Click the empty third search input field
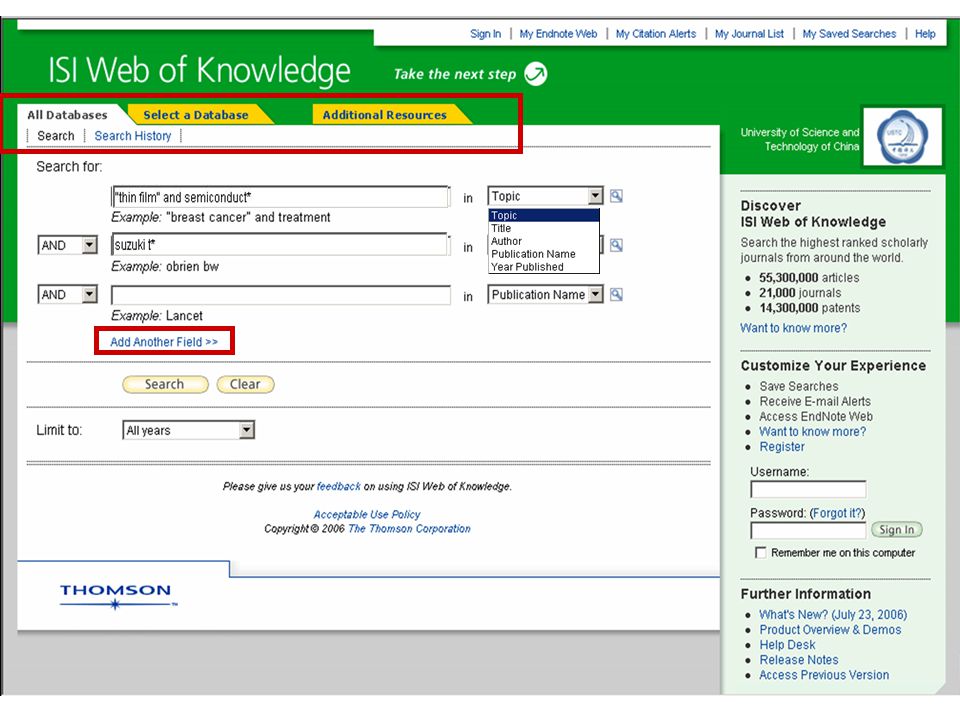960x720 pixels. coord(280,295)
